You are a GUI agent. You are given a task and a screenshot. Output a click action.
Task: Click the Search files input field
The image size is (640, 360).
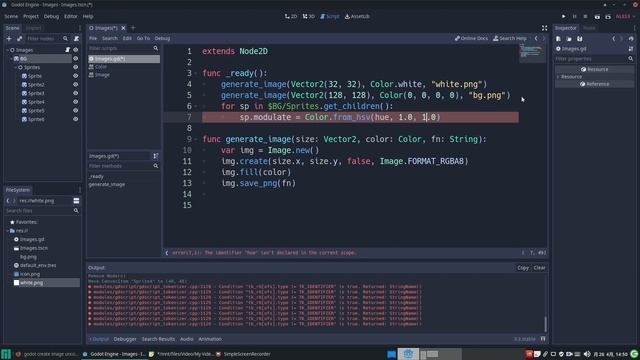tap(42, 211)
